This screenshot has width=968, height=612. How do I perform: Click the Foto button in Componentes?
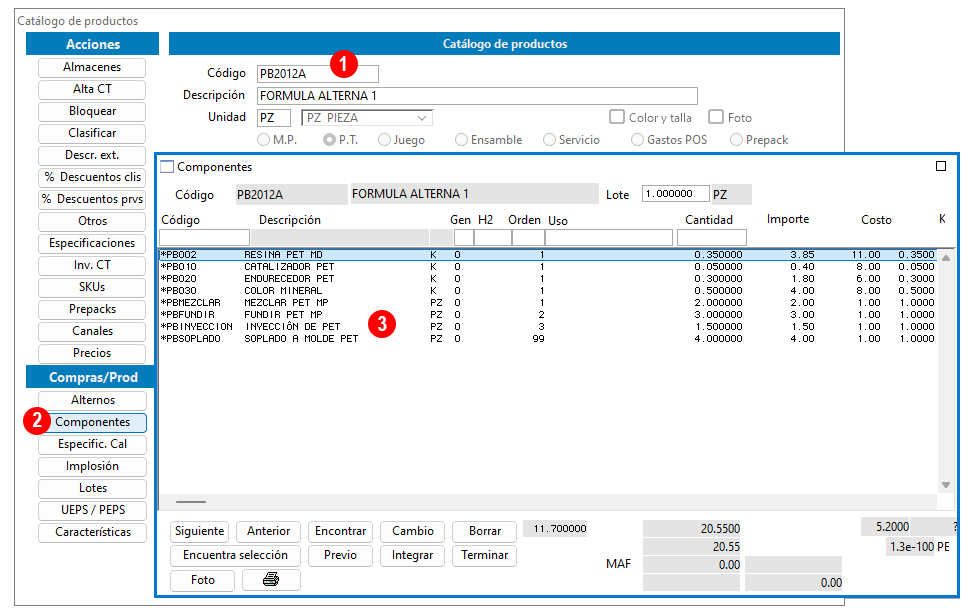[x=202, y=580]
